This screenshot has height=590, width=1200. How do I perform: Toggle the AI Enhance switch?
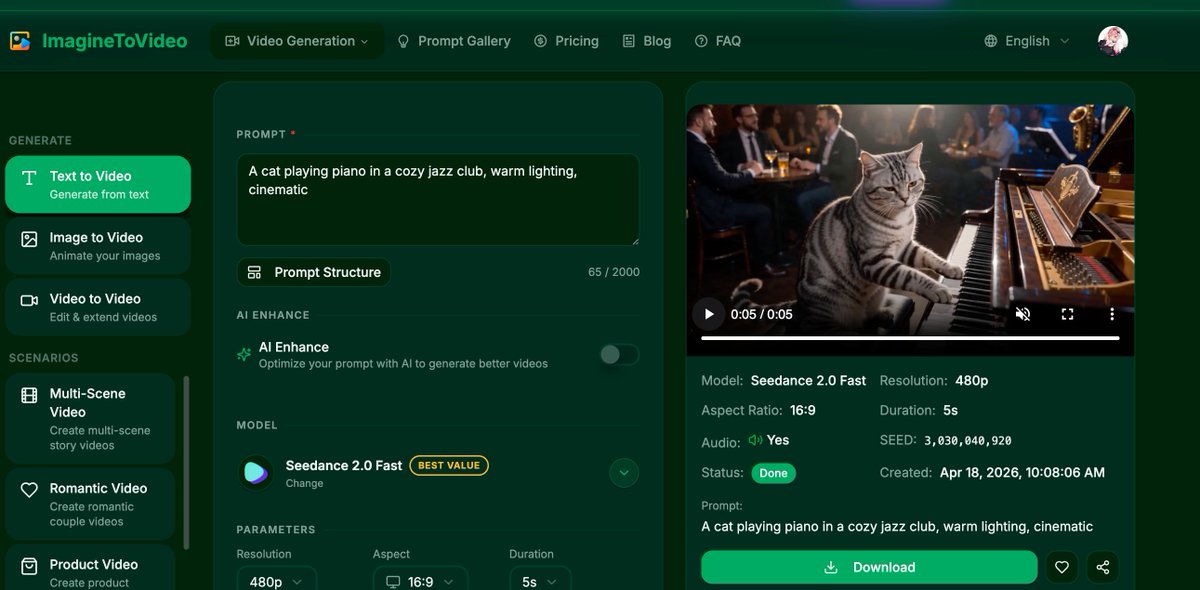coord(619,354)
